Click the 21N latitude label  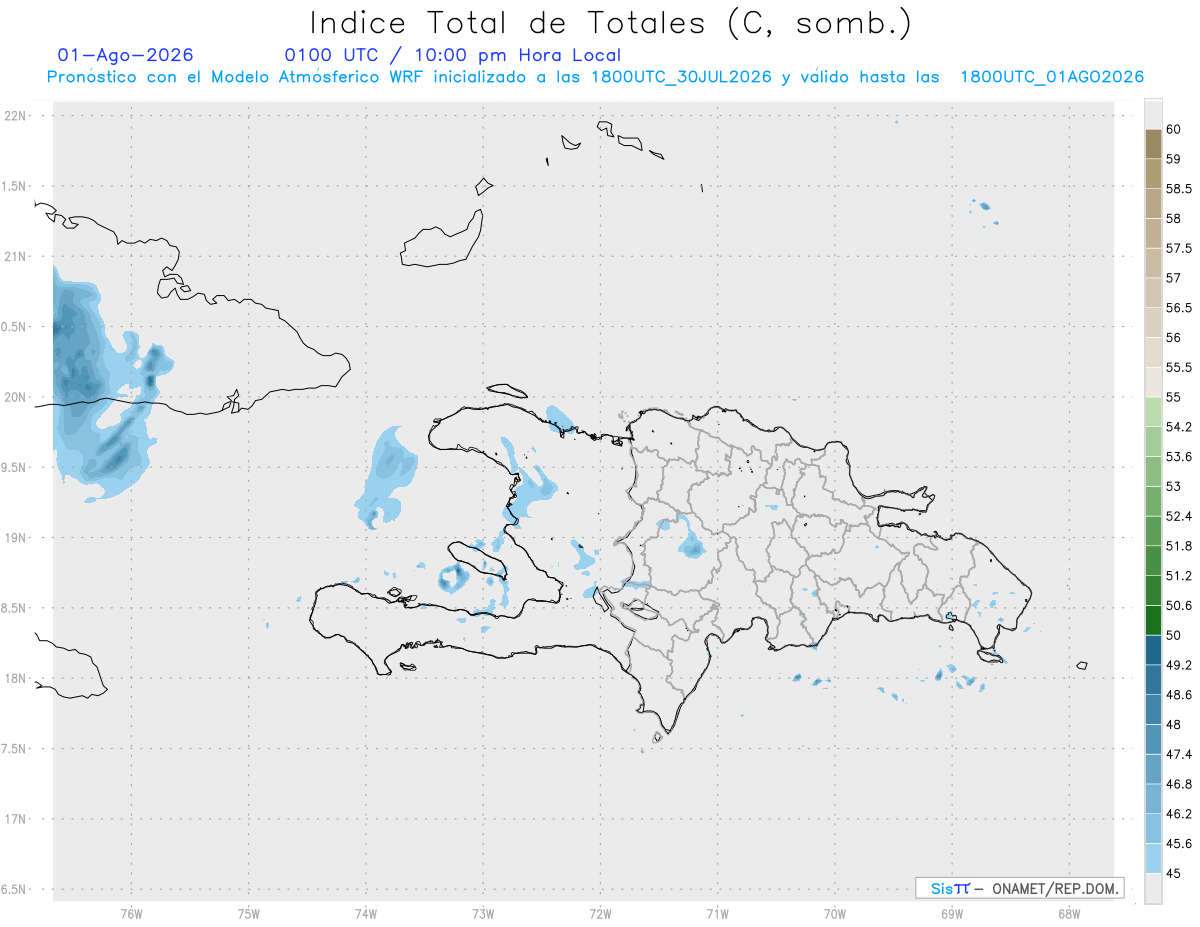[x=16, y=256]
